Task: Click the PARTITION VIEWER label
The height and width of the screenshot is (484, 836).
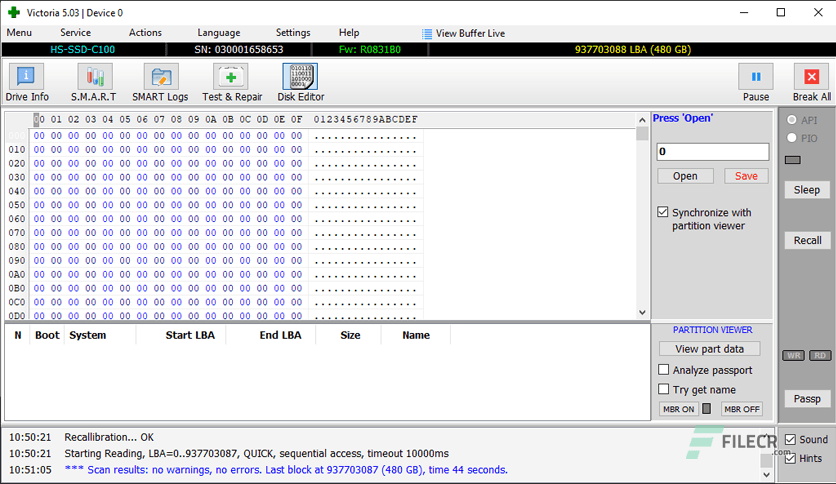Action: pos(712,330)
